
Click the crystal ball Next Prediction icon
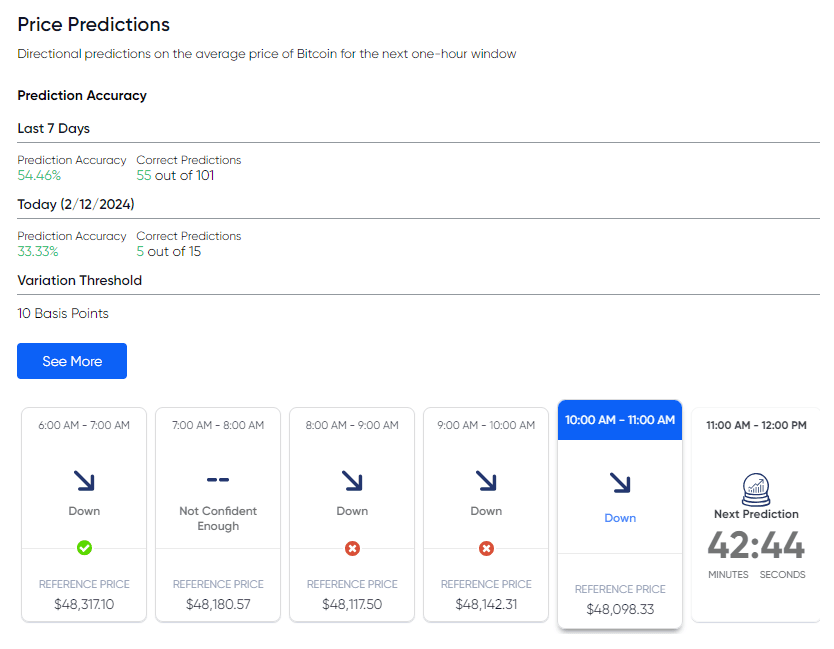coord(756,488)
